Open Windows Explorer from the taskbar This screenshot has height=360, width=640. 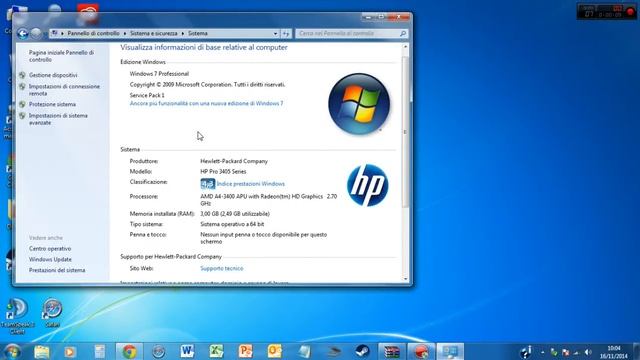point(41,351)
